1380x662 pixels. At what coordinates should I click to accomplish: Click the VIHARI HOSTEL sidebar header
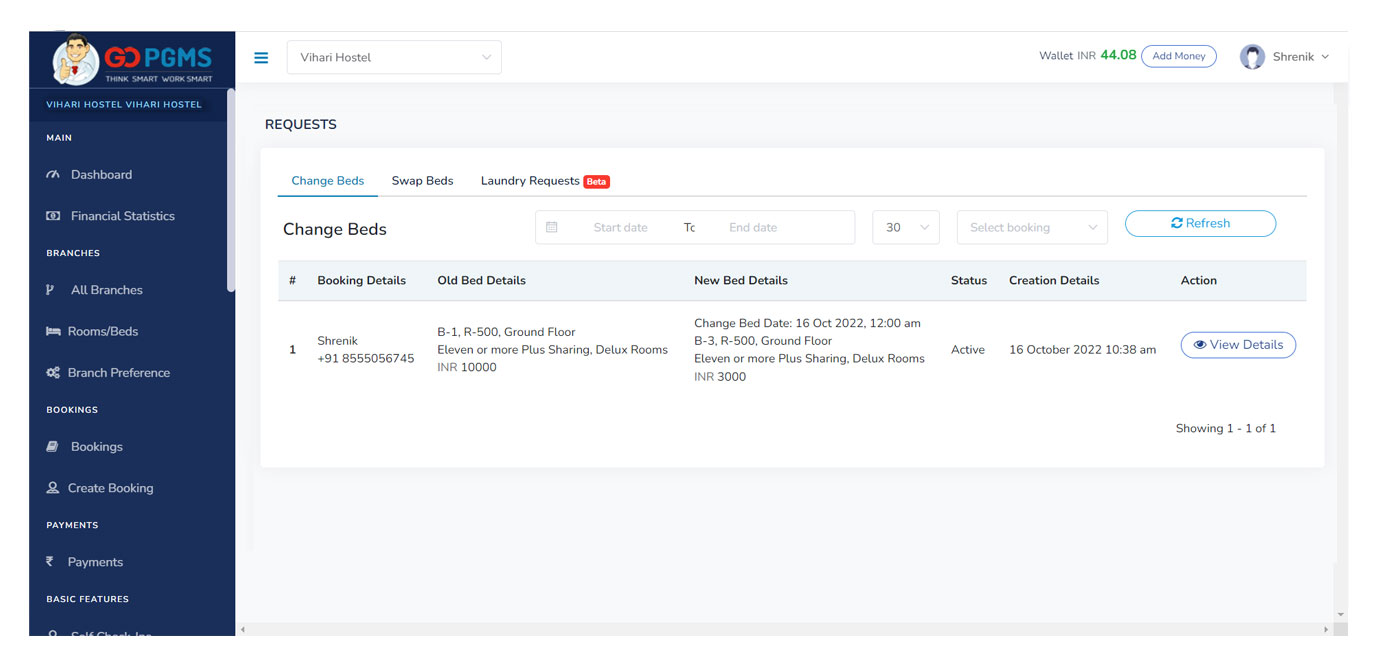pos(124,104)
